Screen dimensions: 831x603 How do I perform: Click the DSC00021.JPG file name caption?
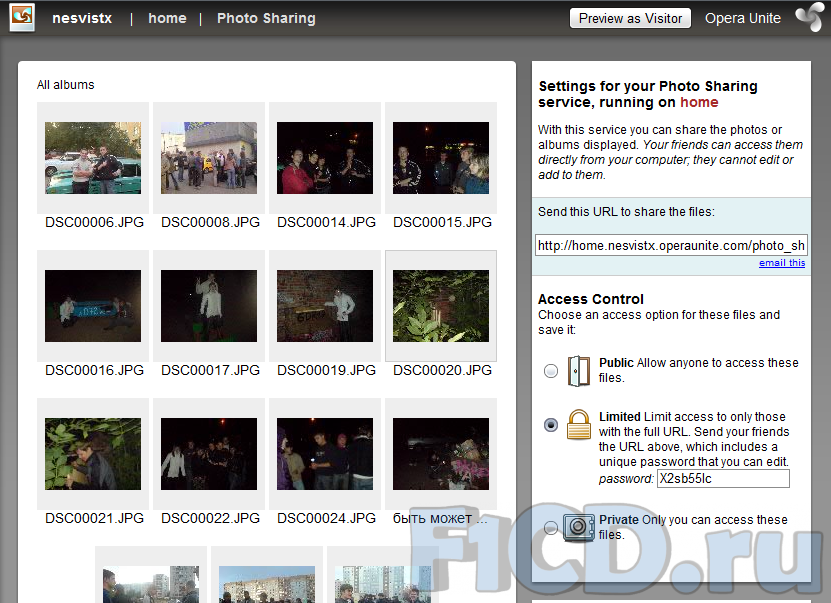[94, 518]
